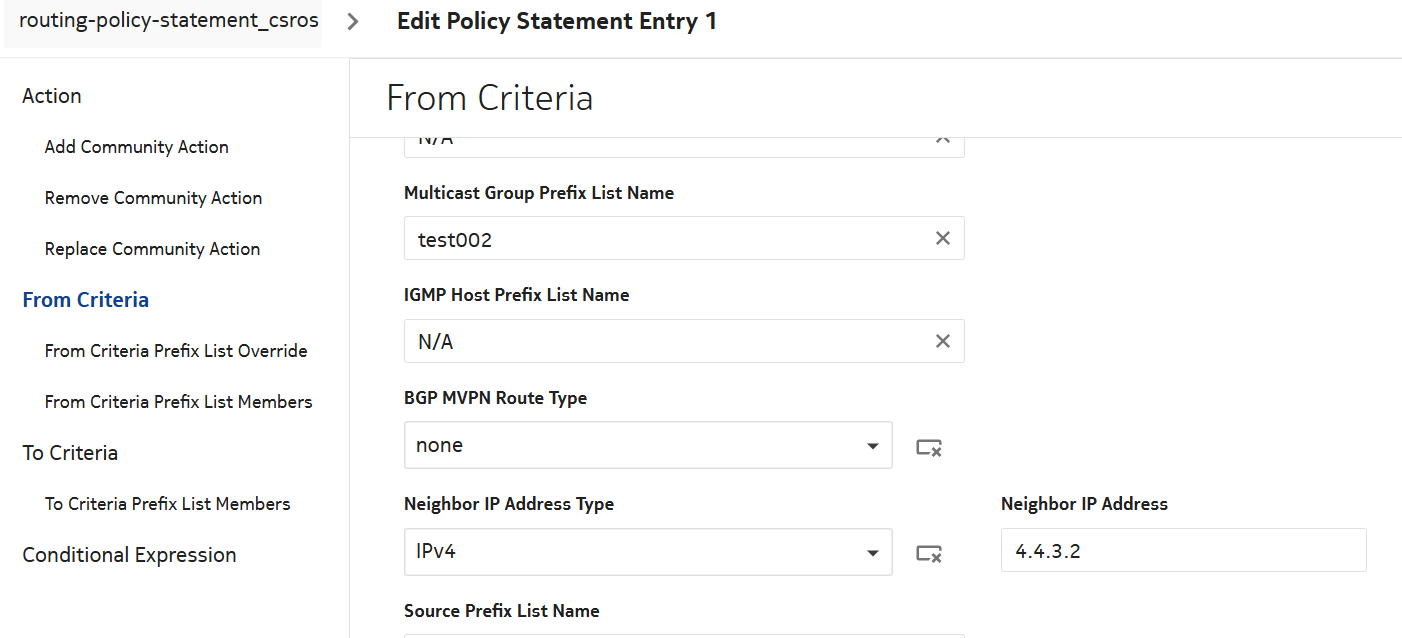Image resolution: width=1402 pixels, height=638 pixels.
Task: Open To Criteria Prefix List Members
Action: (x=167, y=504)
